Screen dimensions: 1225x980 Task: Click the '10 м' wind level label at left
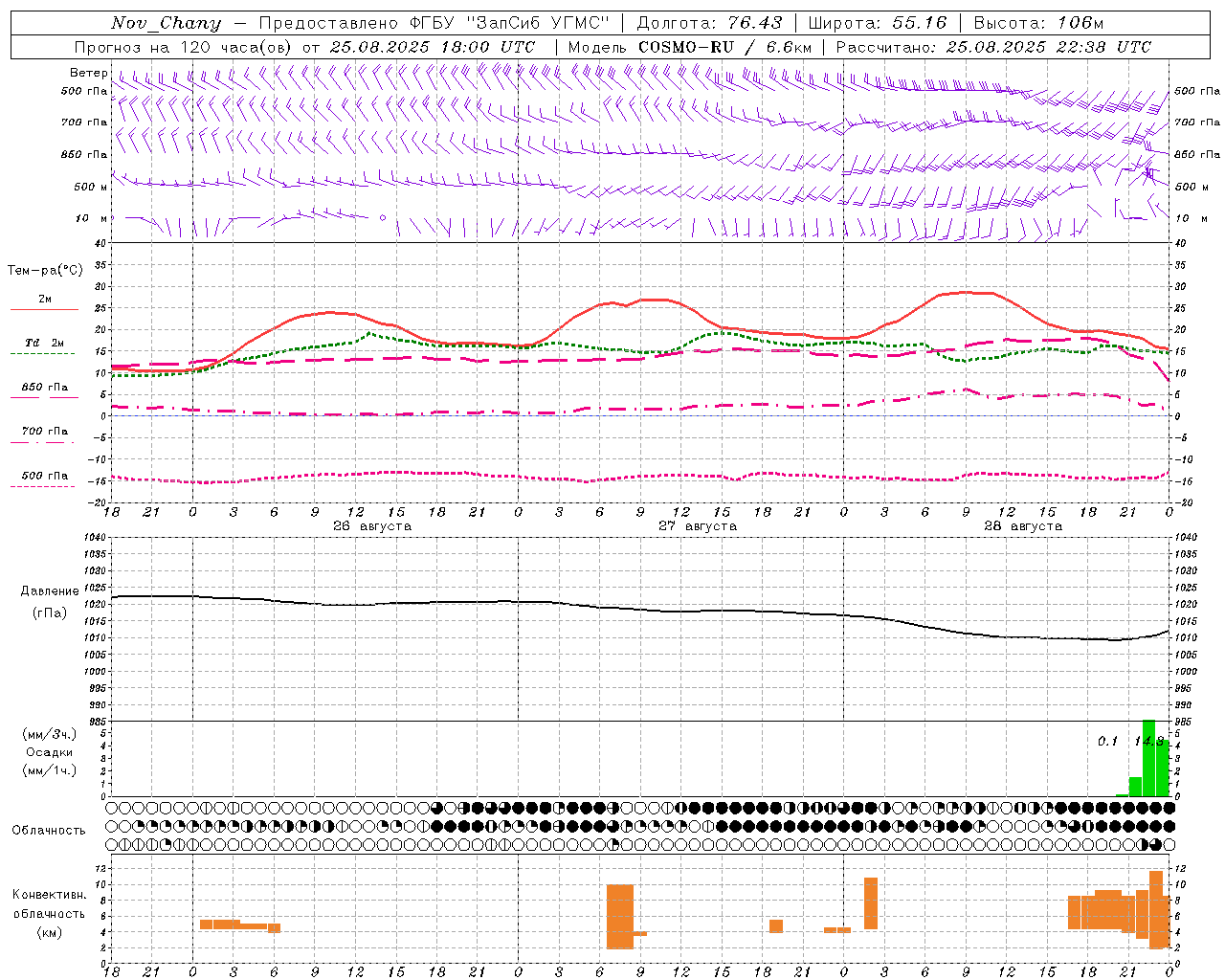(x=92, y=218)
